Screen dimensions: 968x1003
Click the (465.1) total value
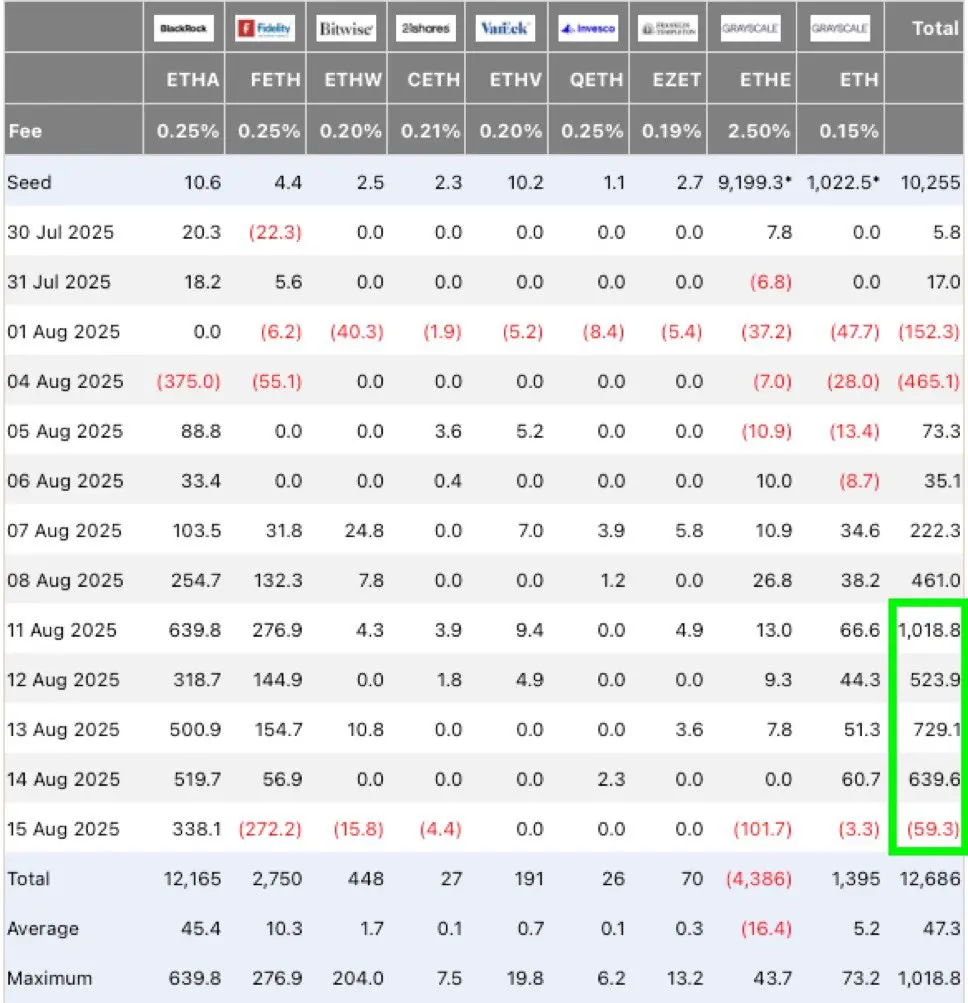pos(929,381)
